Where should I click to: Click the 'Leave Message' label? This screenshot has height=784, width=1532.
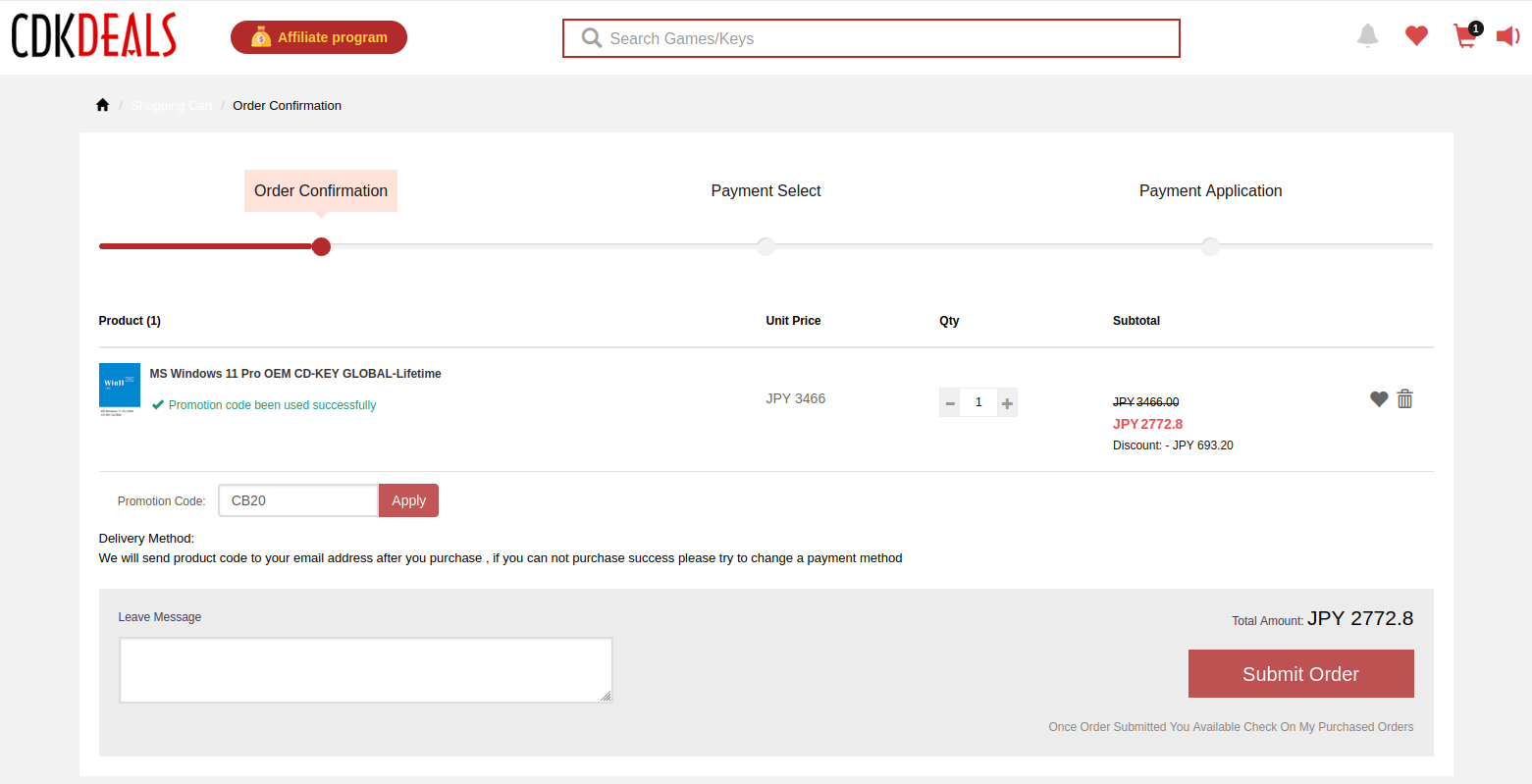[160, 617]
